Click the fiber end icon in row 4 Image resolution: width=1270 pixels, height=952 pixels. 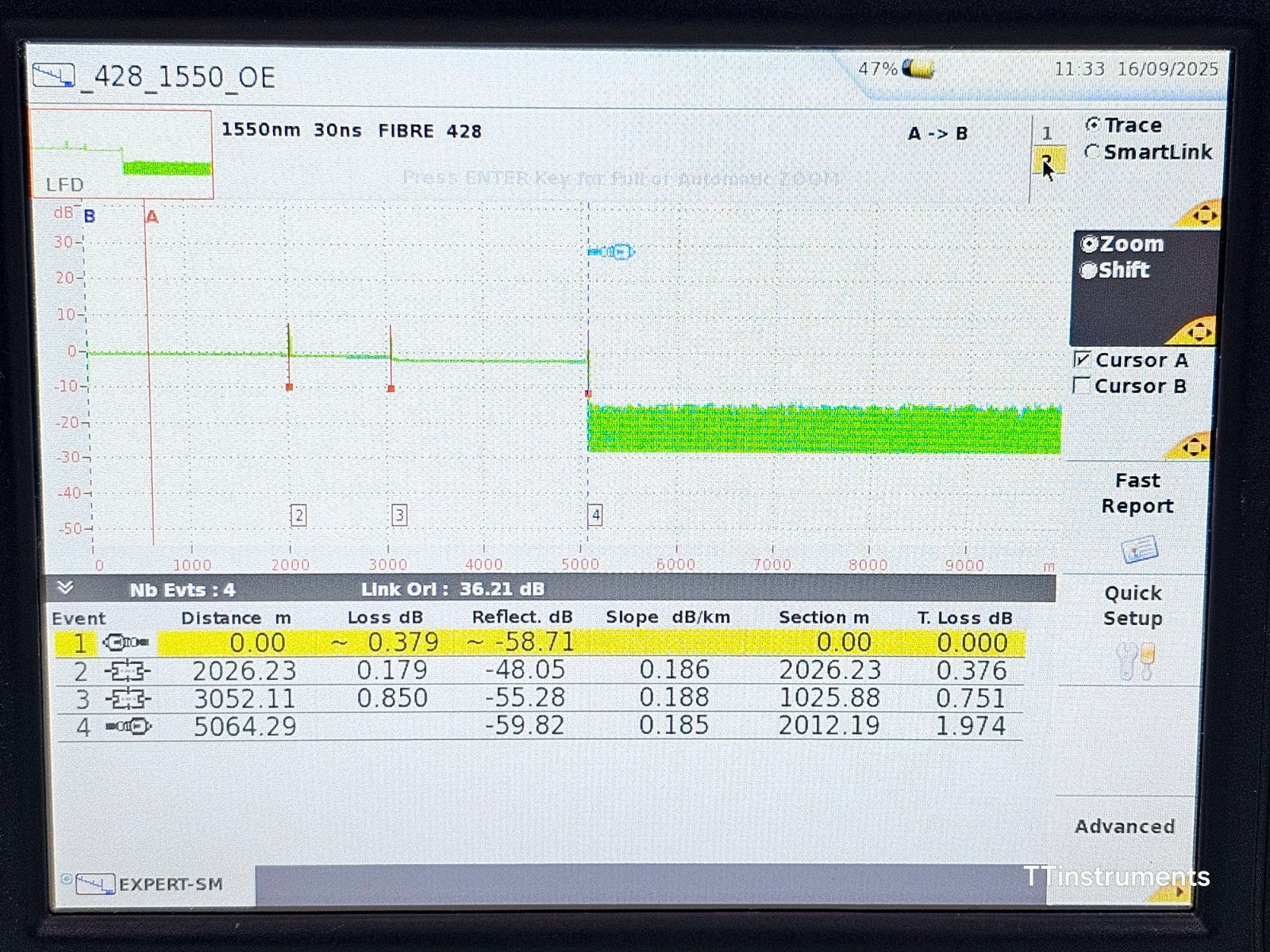(129, 726)
